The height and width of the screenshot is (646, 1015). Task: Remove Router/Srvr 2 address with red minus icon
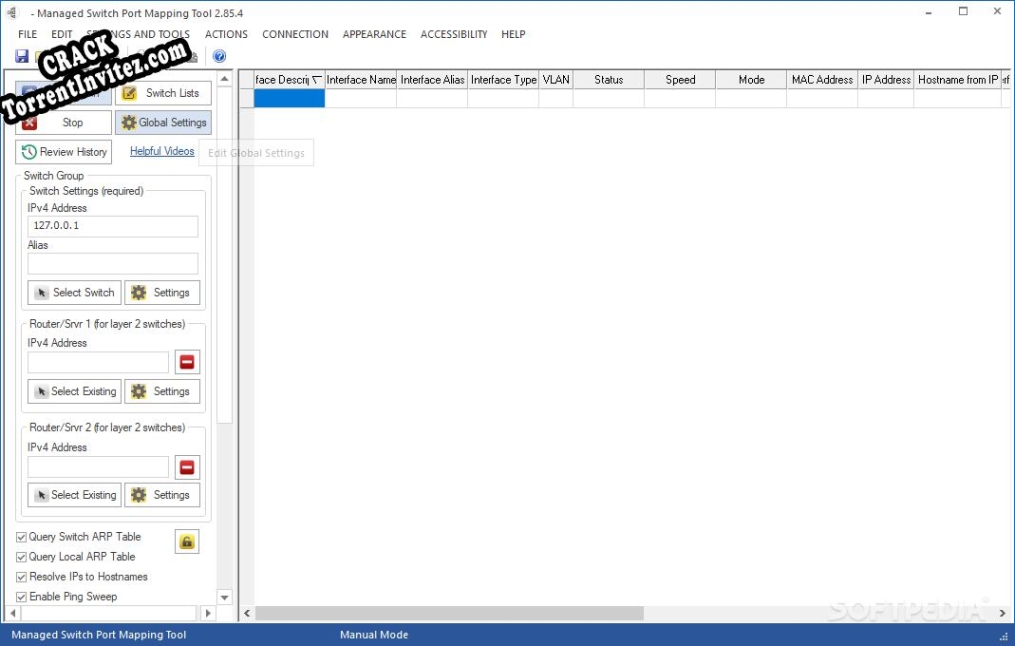187,467
